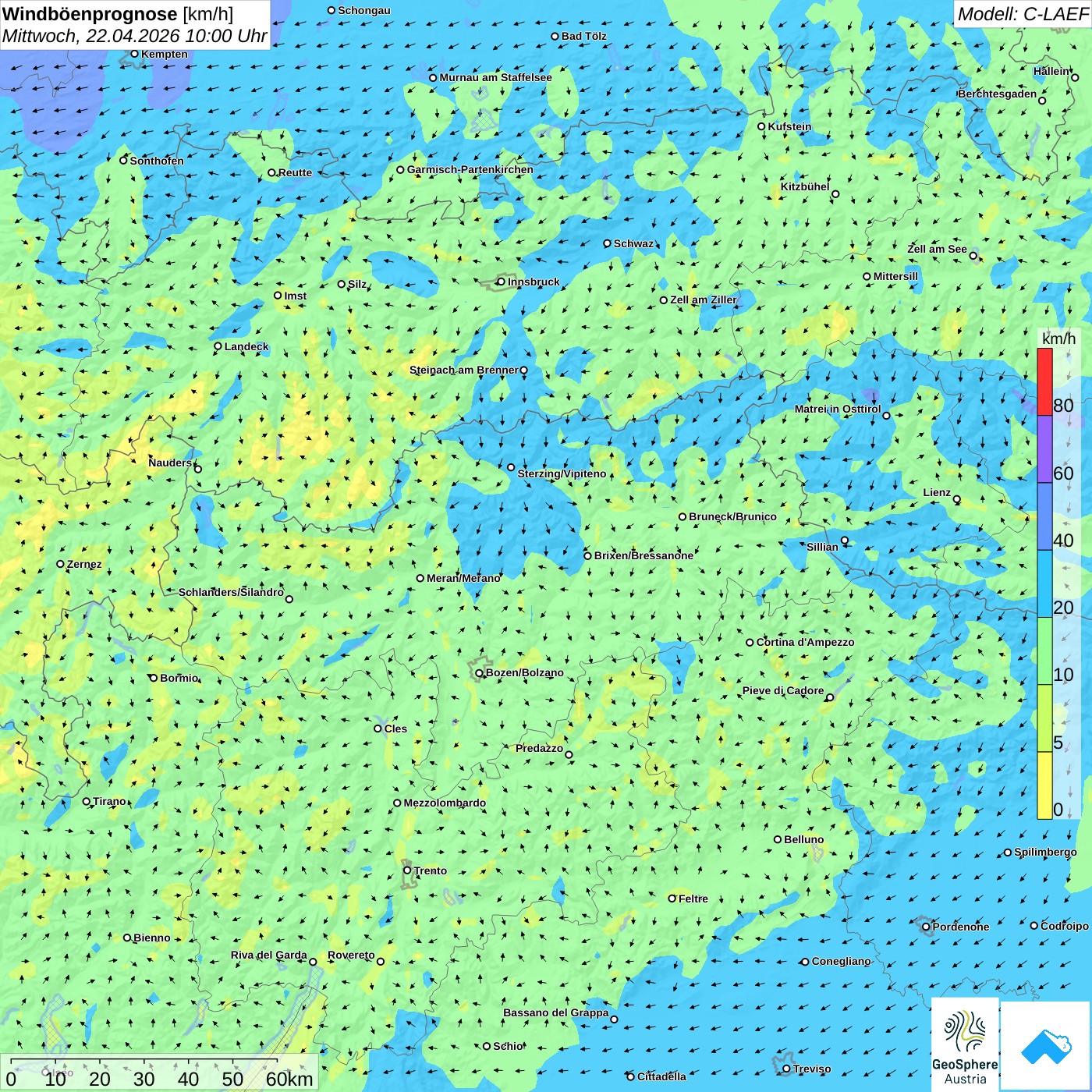Click the Meran/Merano label

pos(463,578)
